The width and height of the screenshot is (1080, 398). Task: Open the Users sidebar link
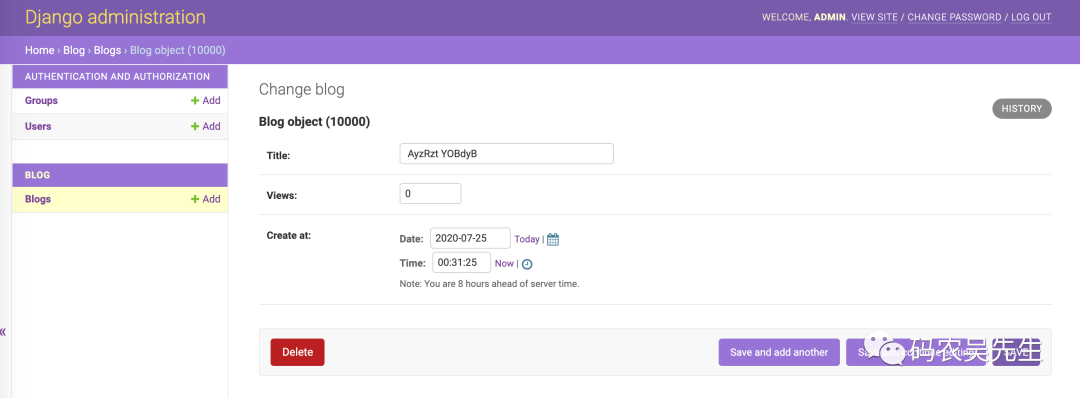[x=38, y=127]
